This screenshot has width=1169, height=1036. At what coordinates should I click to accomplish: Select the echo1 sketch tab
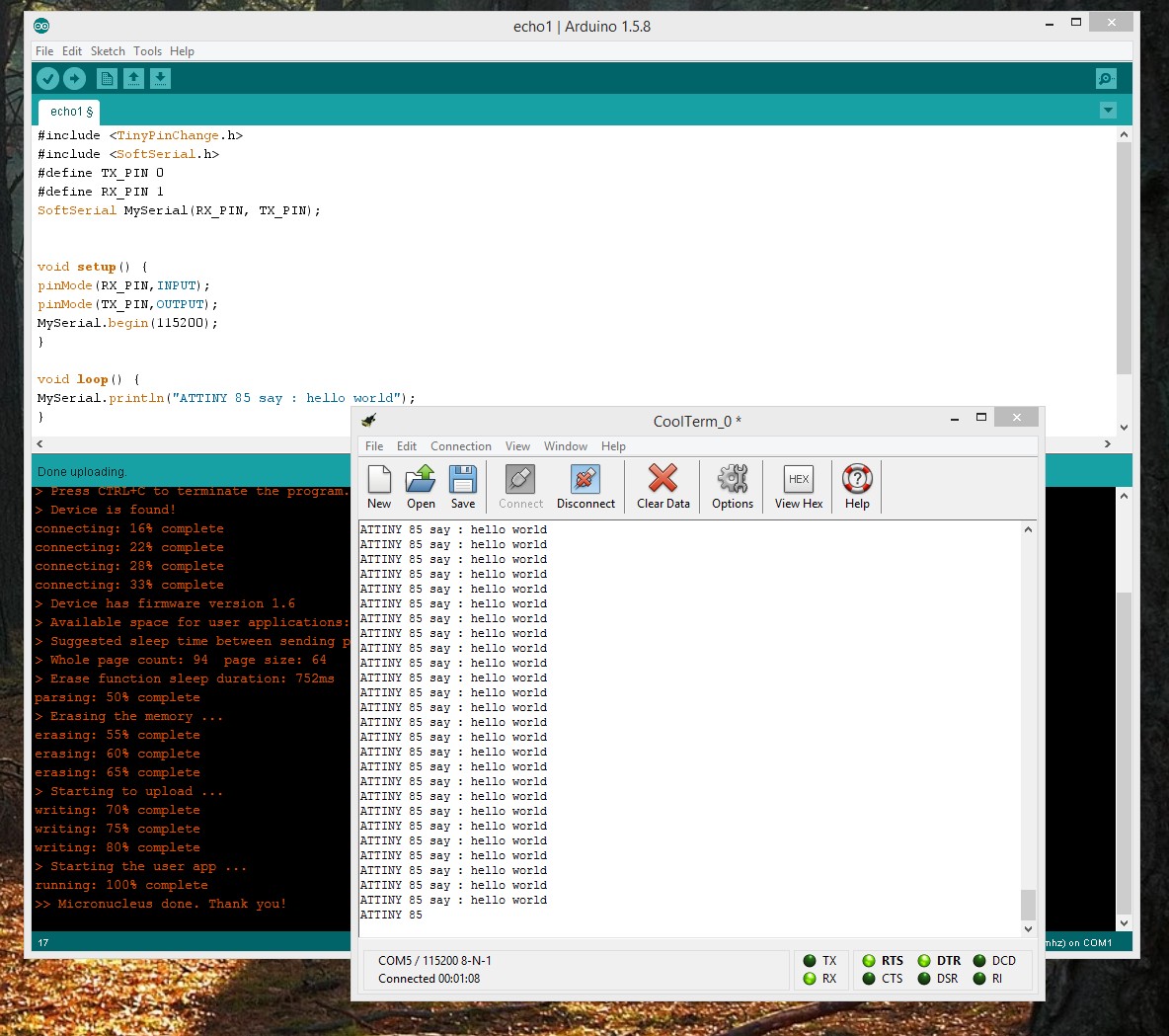pos(69,112)
